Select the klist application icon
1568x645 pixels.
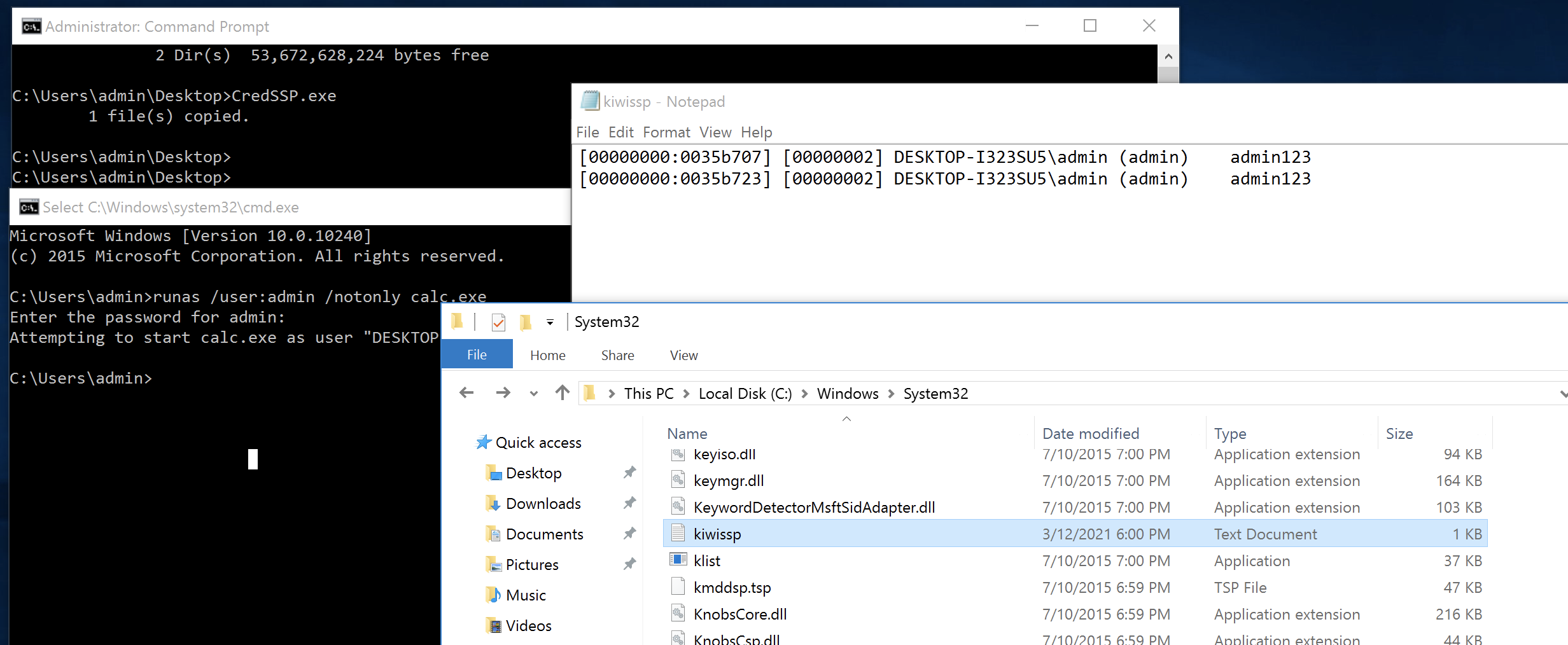tap(678, 560)
